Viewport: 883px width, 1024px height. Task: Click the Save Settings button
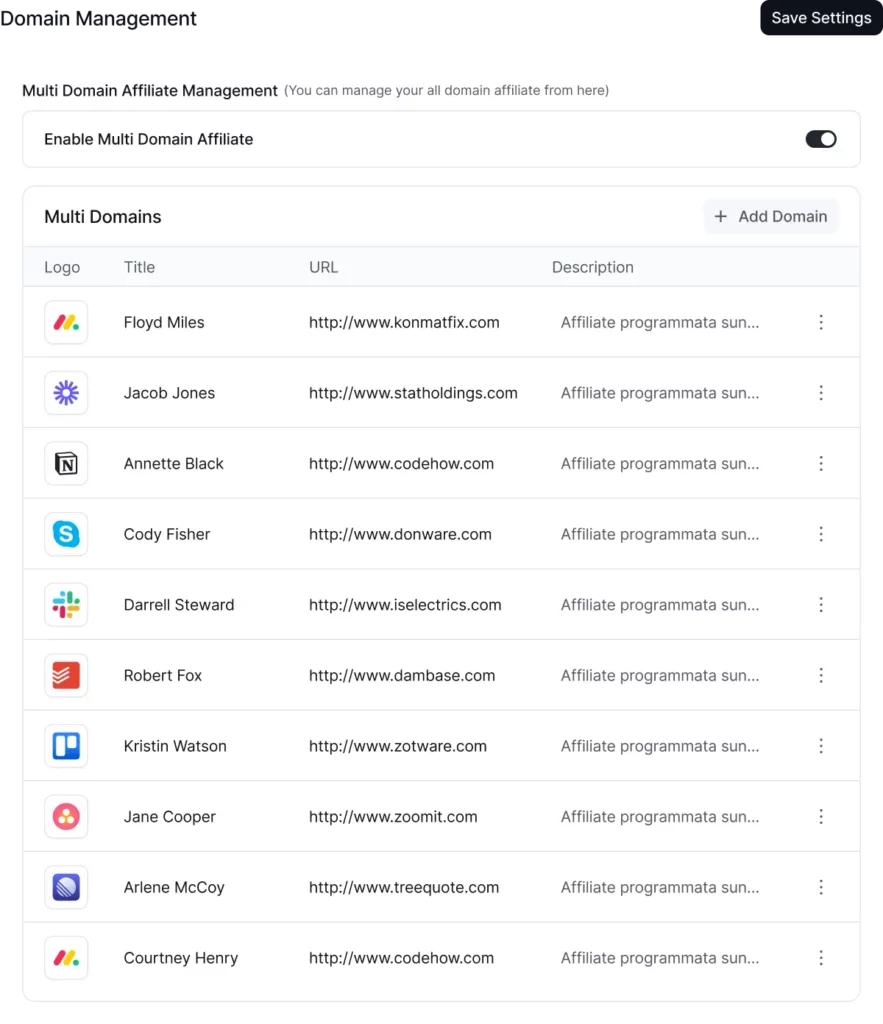(821, 18)
